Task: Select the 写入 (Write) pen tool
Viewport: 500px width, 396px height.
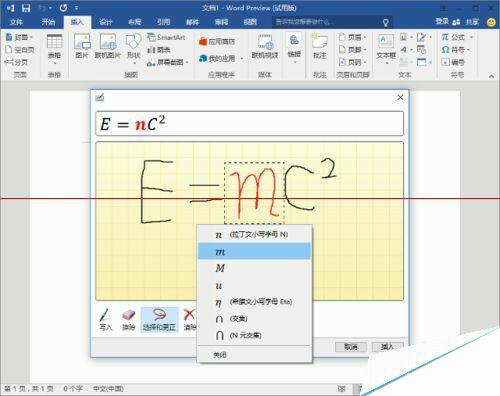Action: pyautogui.click(x=105, y=320)
